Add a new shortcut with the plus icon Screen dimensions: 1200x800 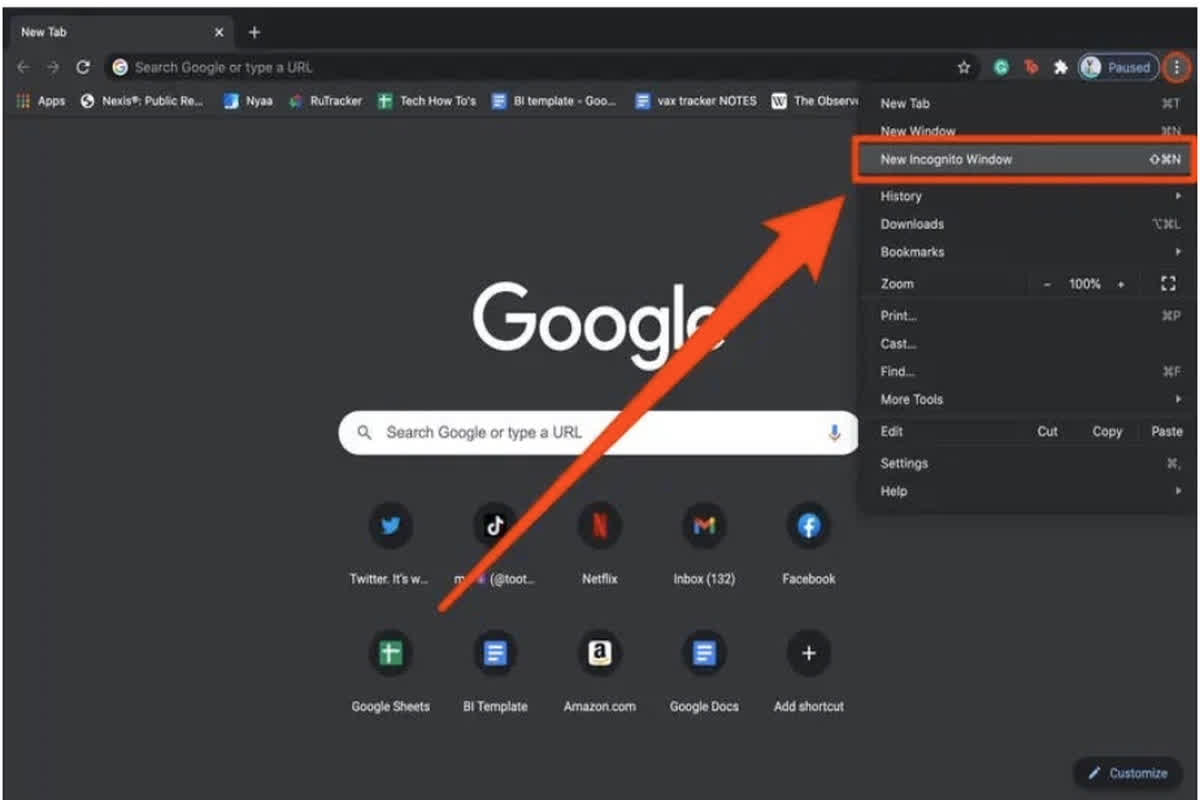(807, 653)
